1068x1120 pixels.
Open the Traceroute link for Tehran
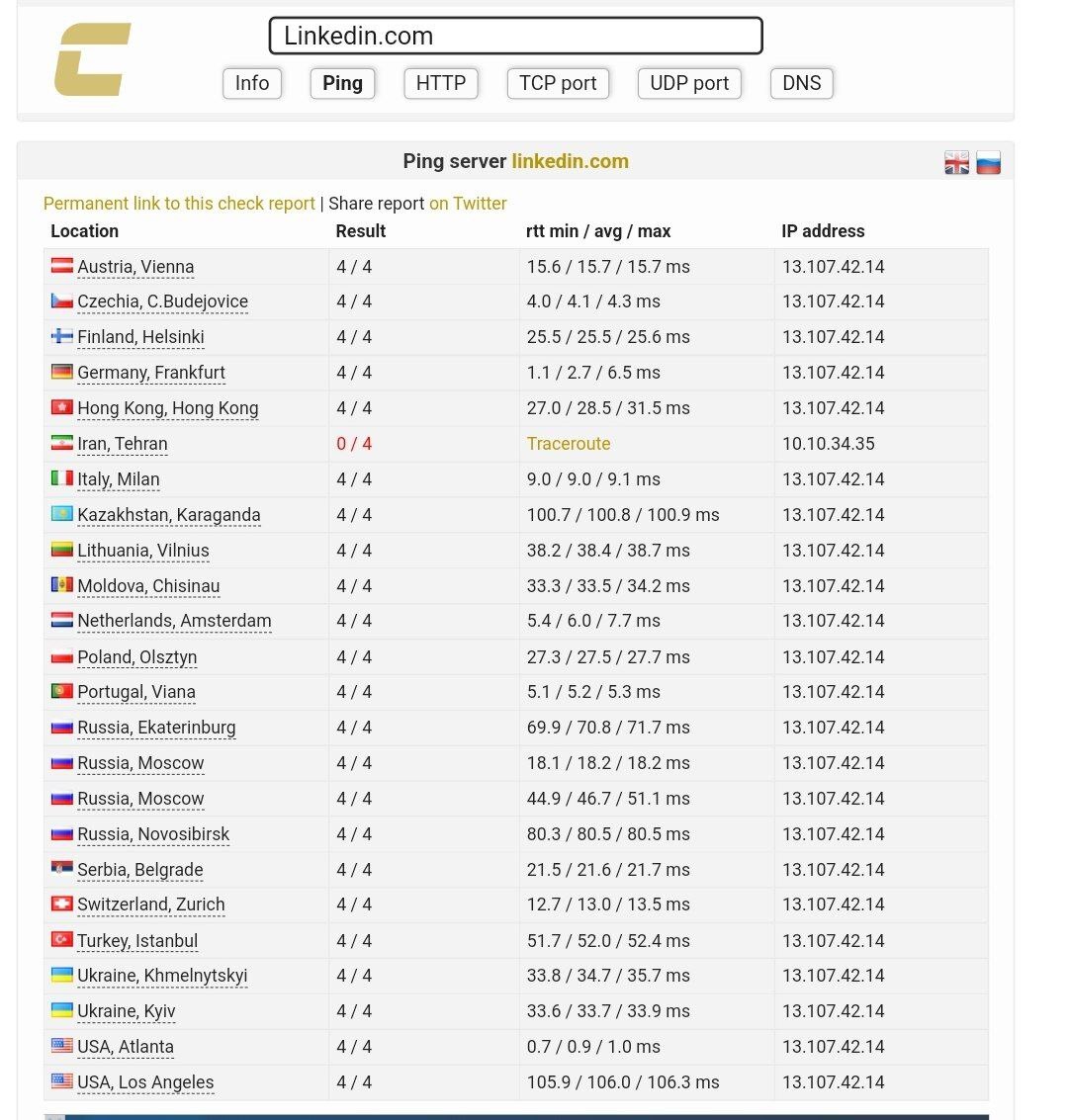(569, 444)
